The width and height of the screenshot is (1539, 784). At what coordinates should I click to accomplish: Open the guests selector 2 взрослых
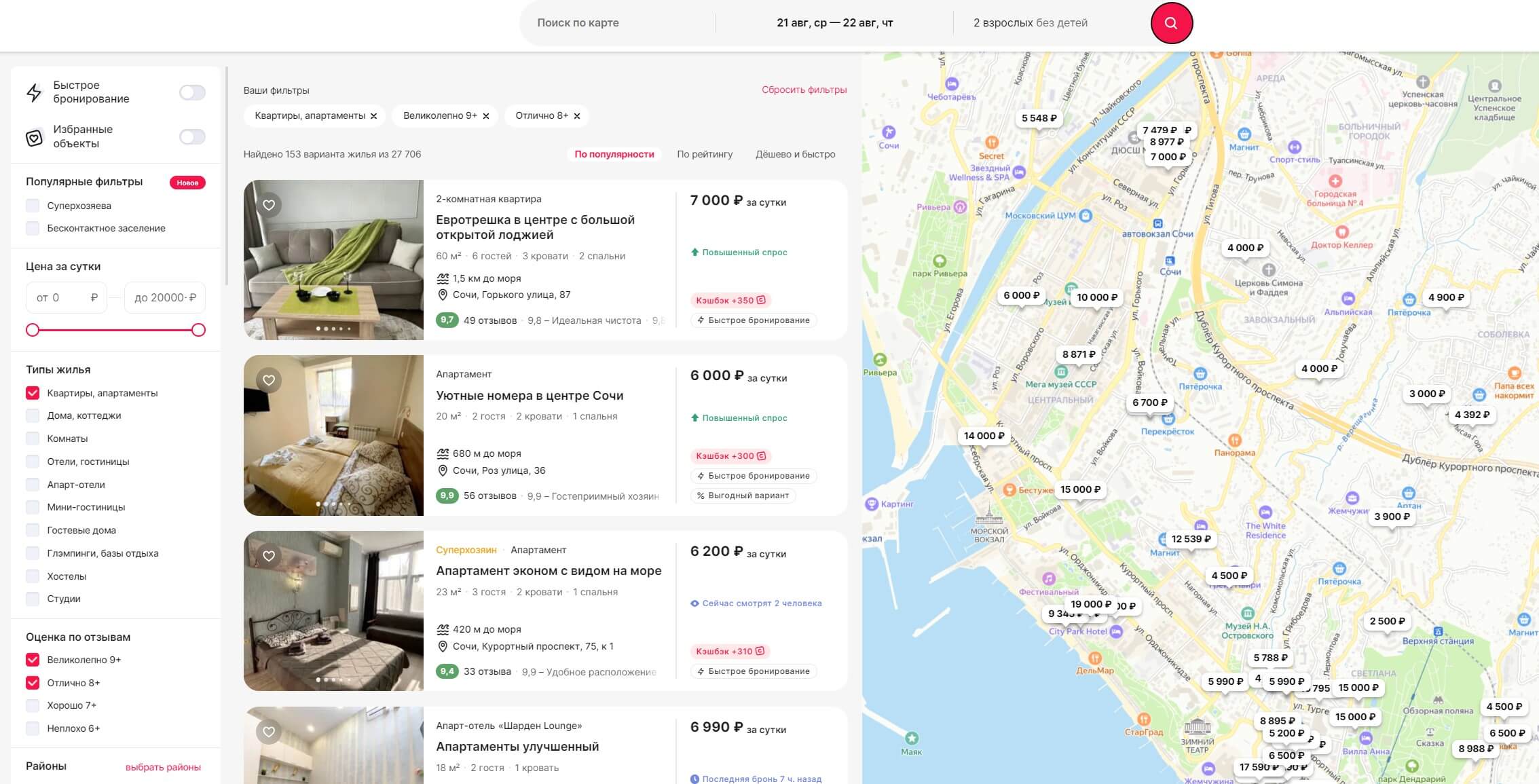coord(1030,23)
